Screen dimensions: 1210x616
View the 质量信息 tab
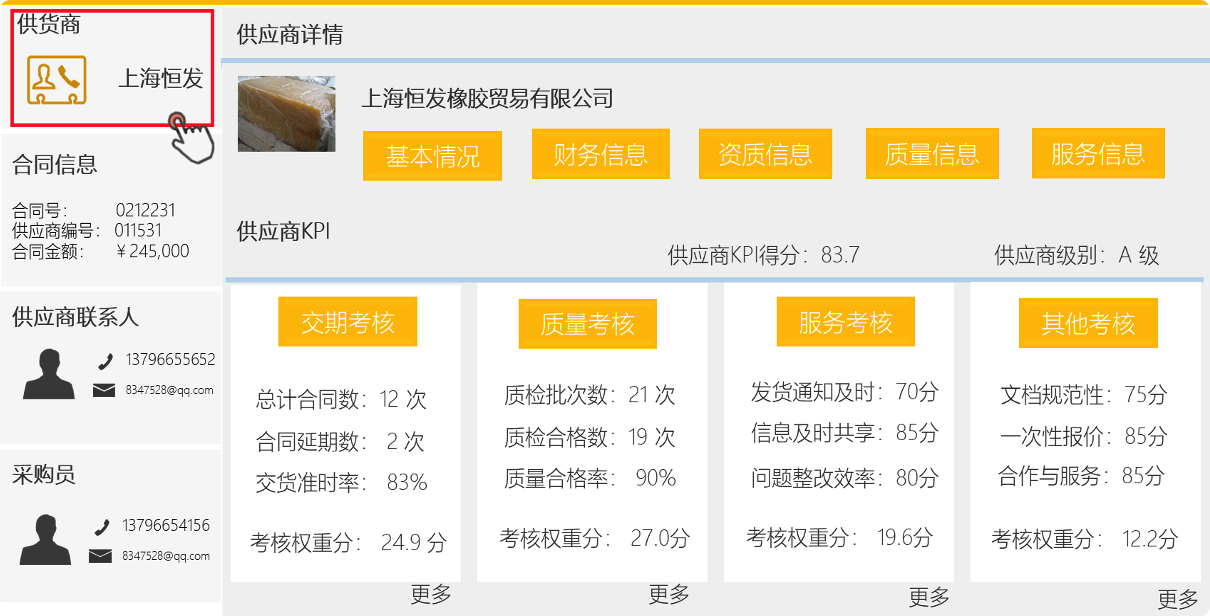coord(932,154)
